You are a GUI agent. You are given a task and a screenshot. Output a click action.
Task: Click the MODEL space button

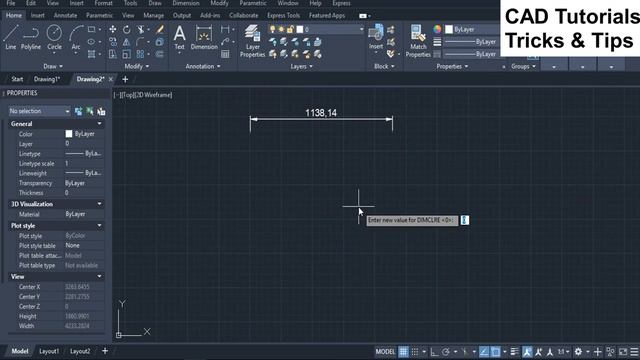[x=385, y=351]
